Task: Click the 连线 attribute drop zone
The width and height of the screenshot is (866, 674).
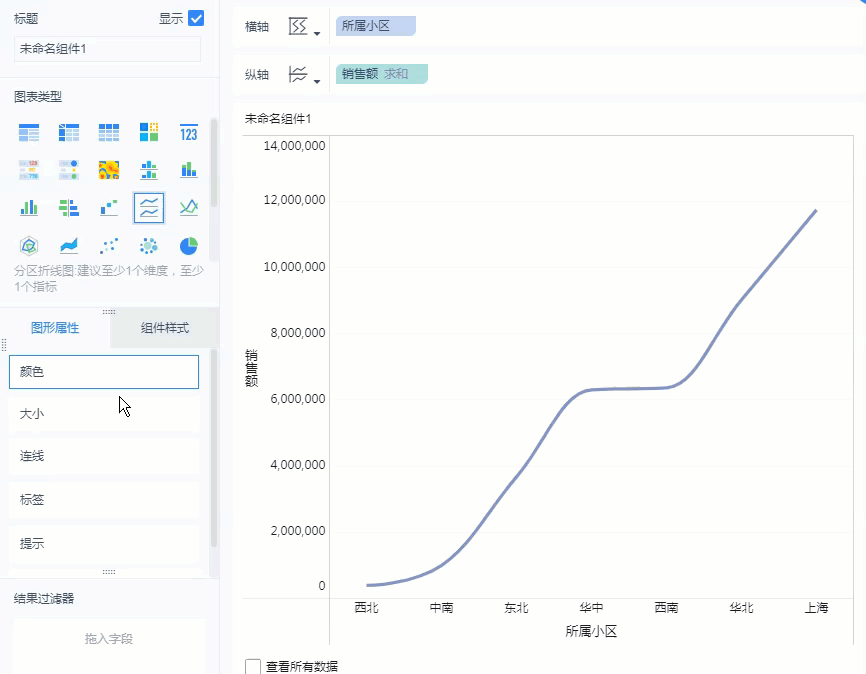Action: click(104, 456)
